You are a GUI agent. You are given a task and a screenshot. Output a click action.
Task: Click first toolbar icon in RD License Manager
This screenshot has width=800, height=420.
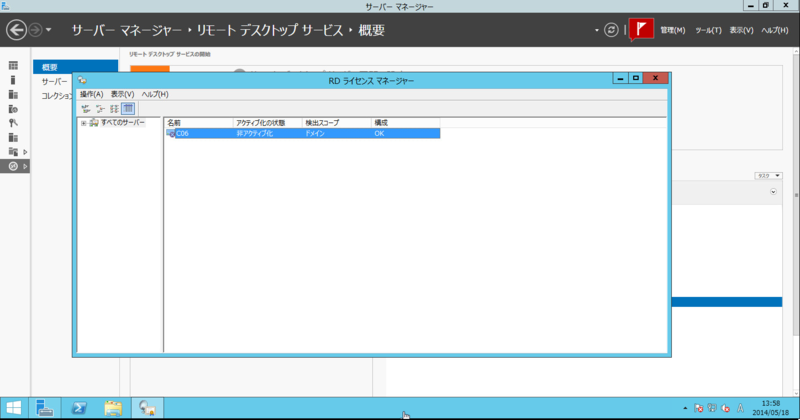pos(86,109)
